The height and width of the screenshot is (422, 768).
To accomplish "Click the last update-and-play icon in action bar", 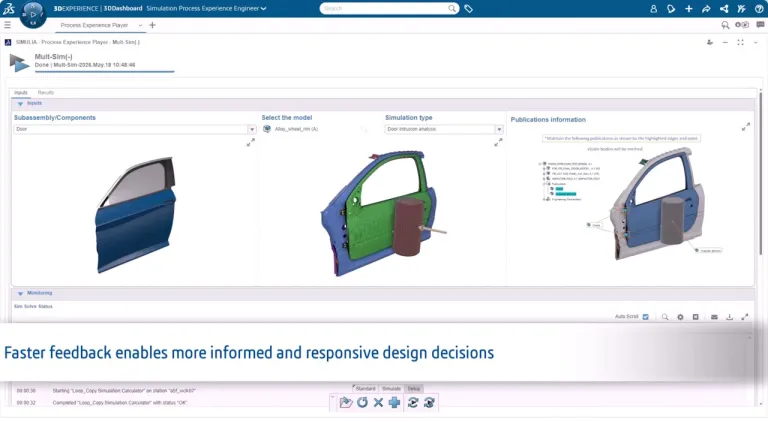I will (x=429, y=402).
